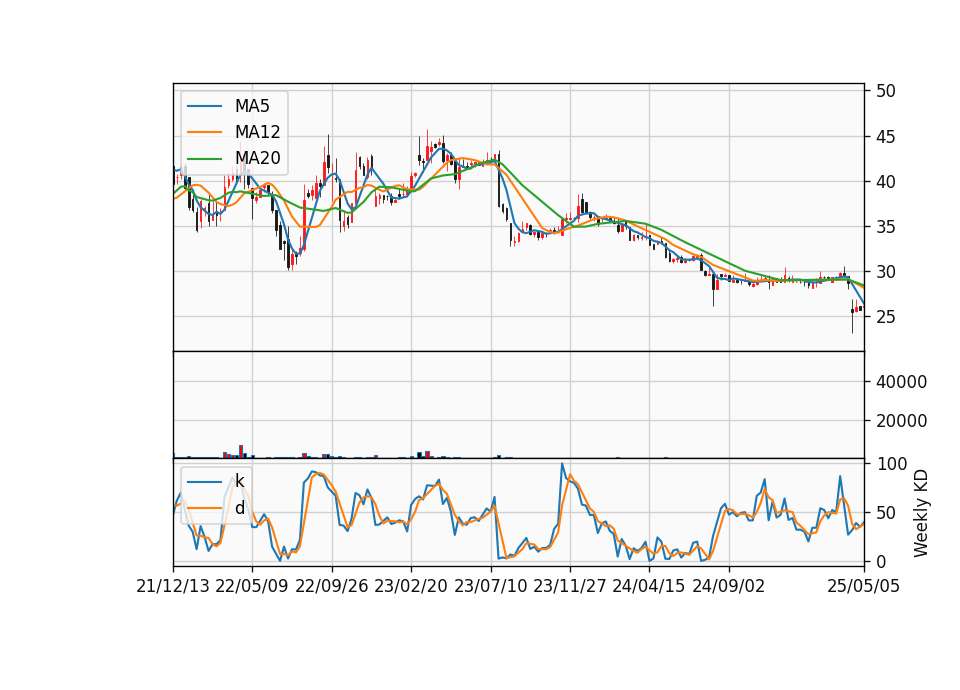Click the 24/04/15 date label

tap(648, 586)
